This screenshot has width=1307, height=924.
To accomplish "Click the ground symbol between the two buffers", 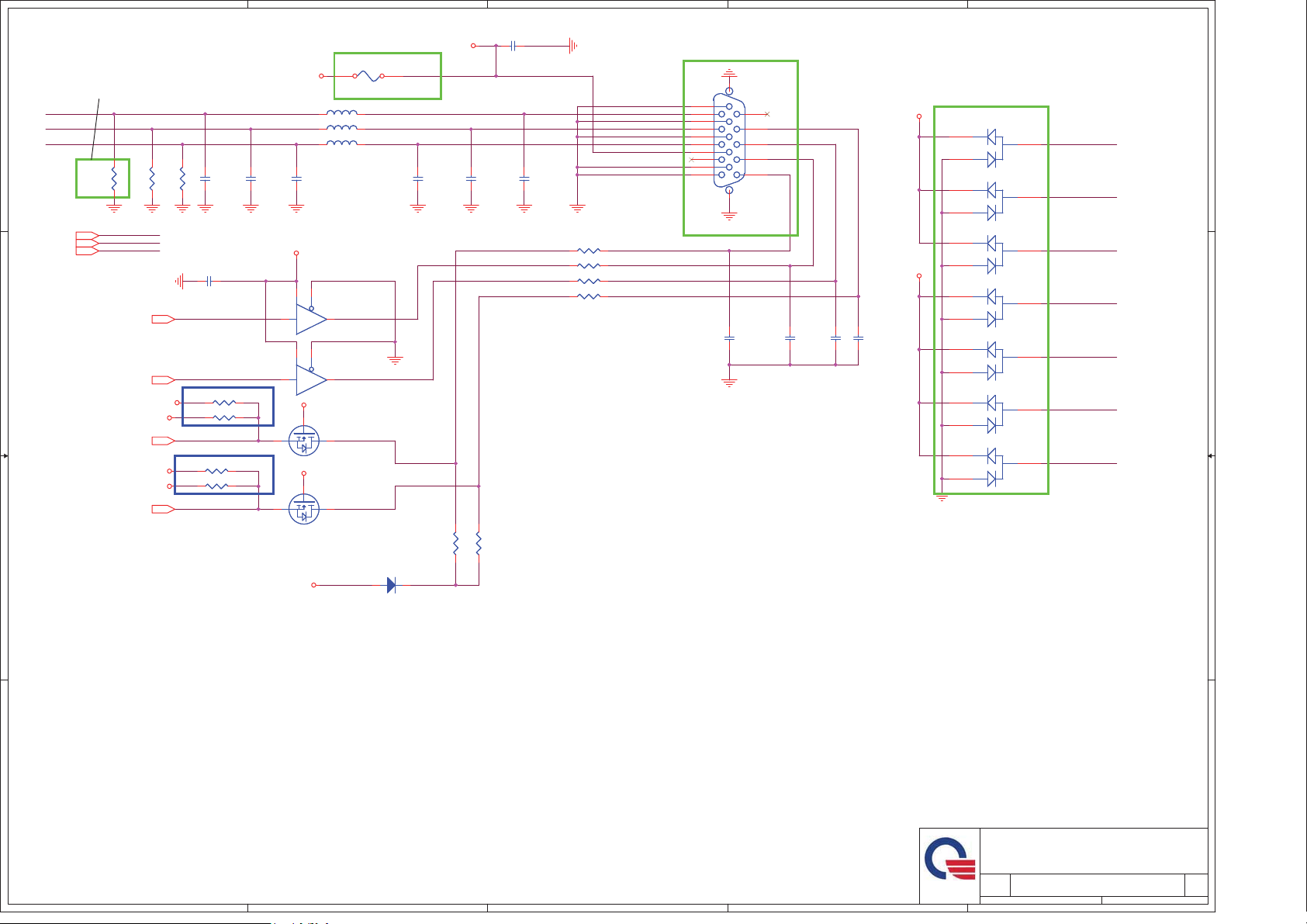I will [395, 359].
